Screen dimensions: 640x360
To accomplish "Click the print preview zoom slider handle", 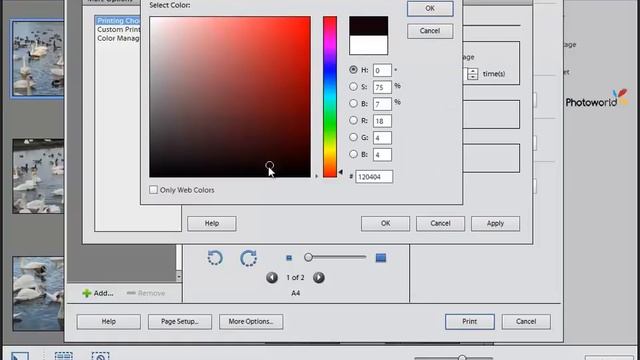I will tap(309, 257).
